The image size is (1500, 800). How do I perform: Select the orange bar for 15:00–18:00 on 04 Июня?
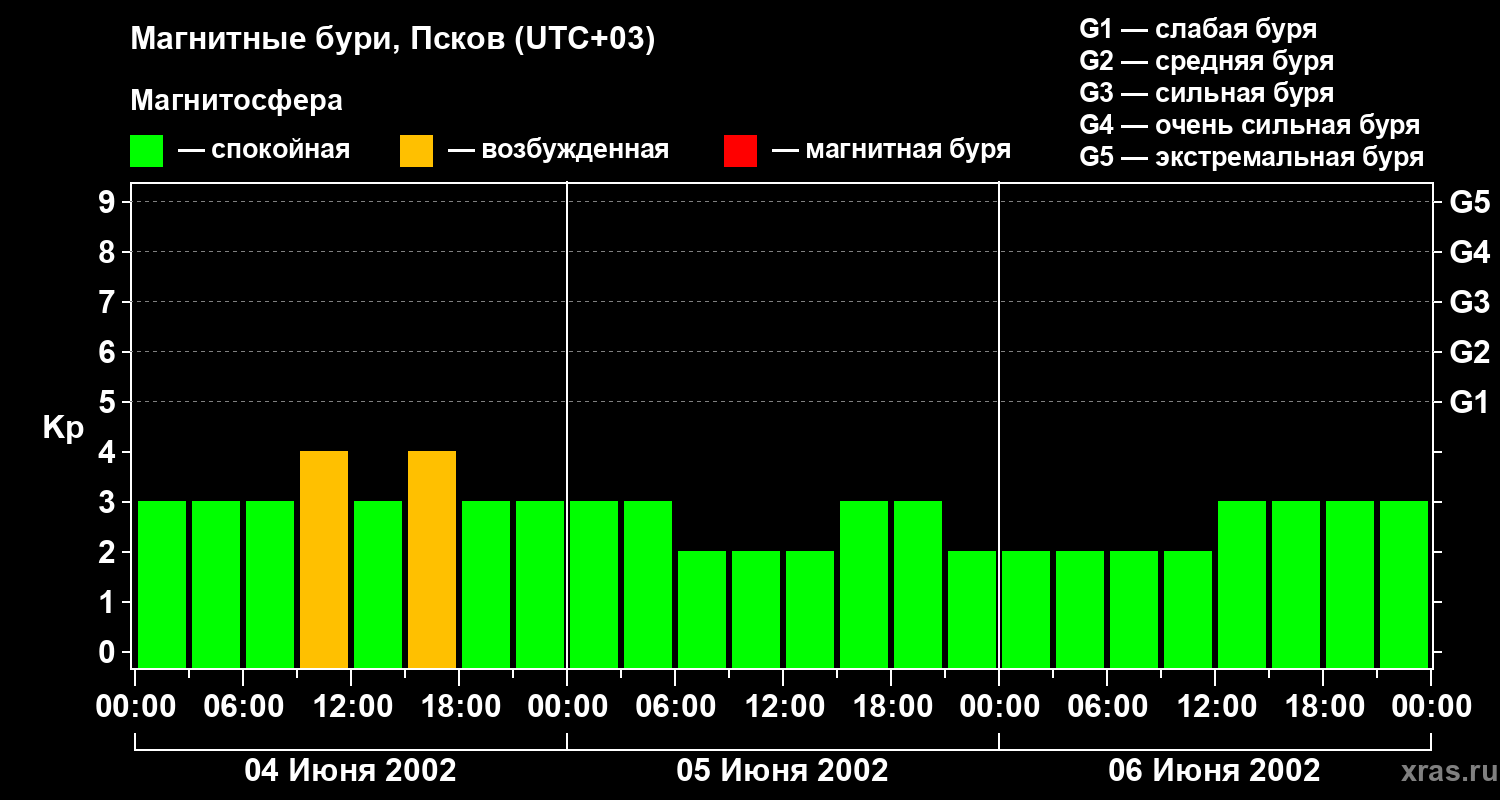[432, 559]
